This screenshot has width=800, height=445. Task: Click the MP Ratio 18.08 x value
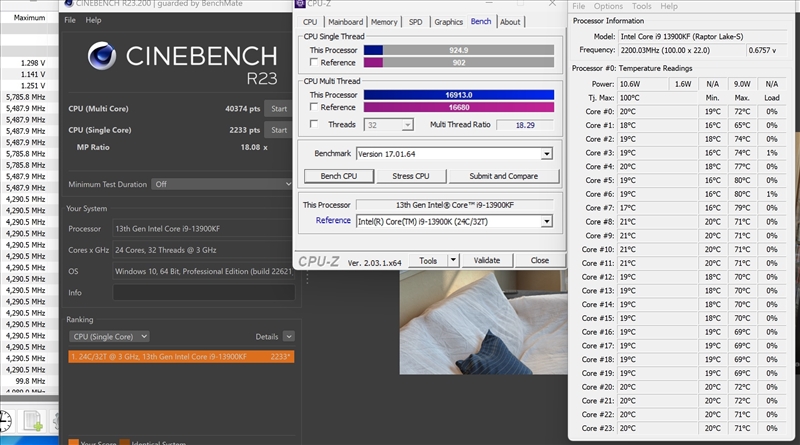[254, 147]
